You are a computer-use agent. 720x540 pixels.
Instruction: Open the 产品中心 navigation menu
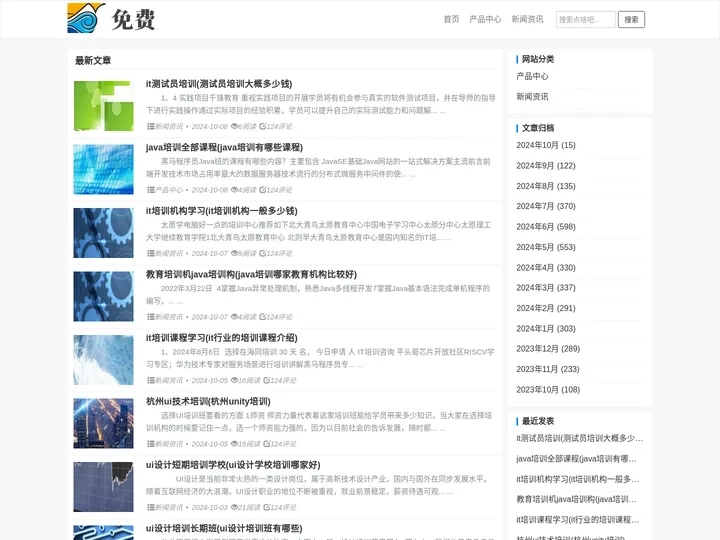[485, 19]
